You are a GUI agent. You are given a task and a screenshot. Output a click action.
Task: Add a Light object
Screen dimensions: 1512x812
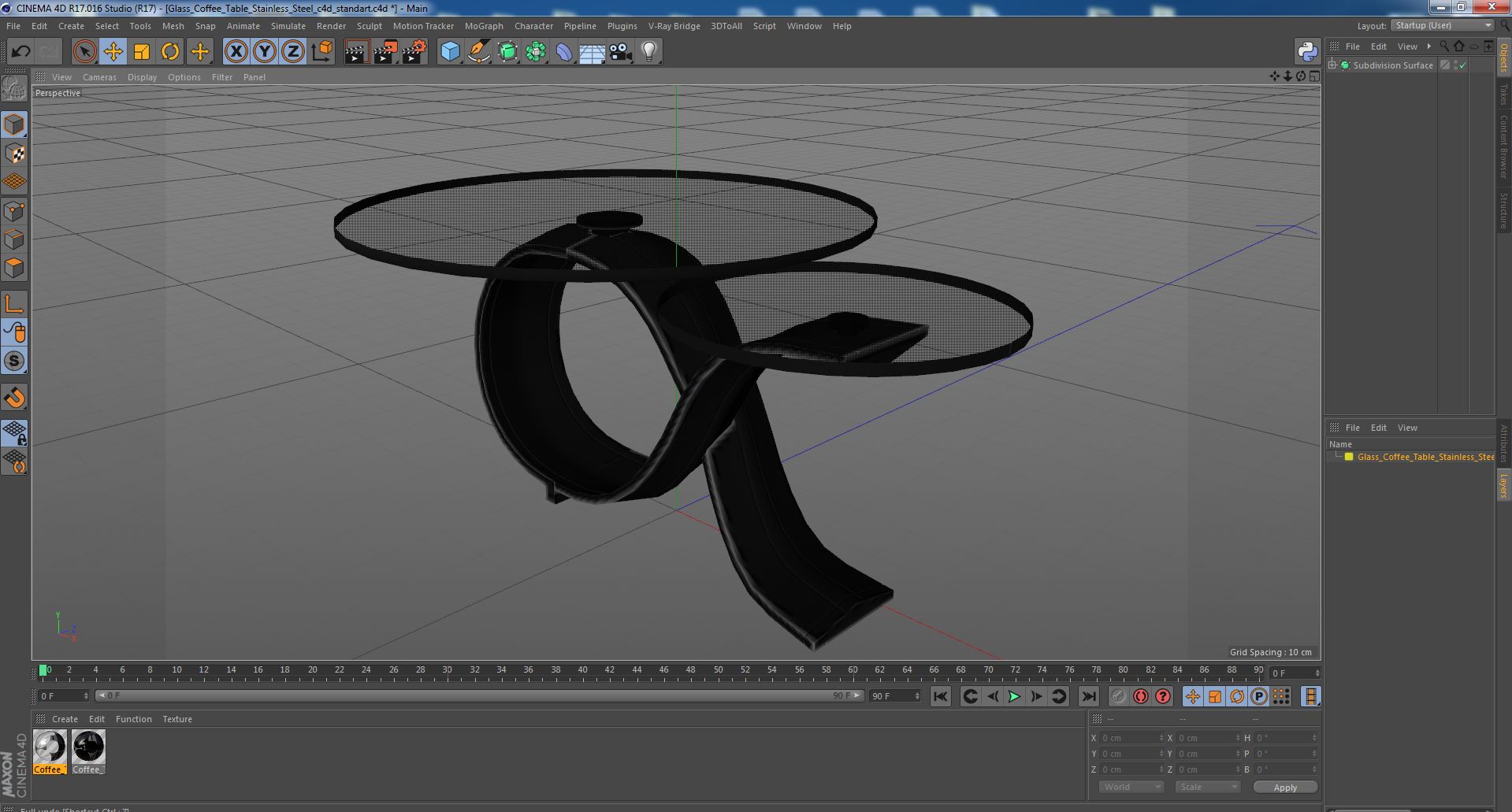coord(649,52)
